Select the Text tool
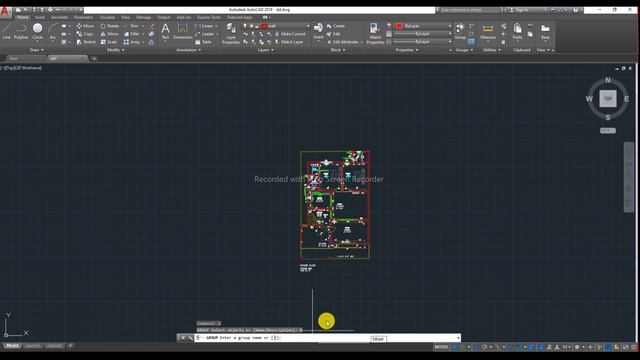Image resolution: width=640 pixels, height=360 pixels. [165, 31]
